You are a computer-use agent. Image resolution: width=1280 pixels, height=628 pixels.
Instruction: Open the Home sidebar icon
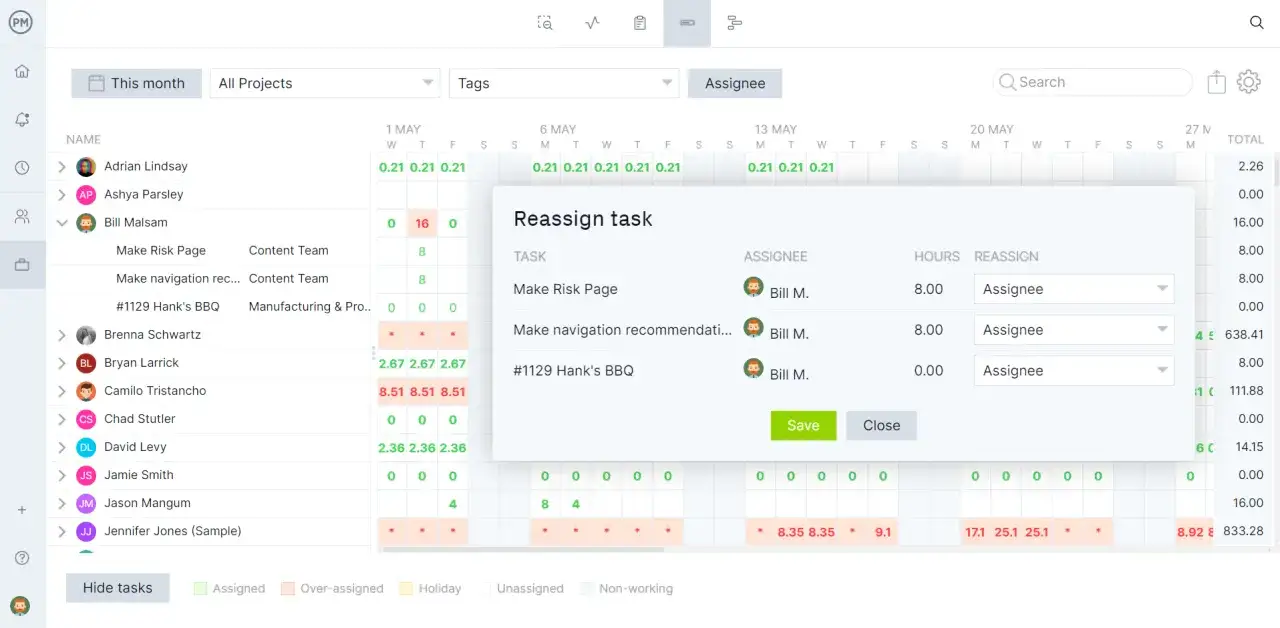pos(22,72)
